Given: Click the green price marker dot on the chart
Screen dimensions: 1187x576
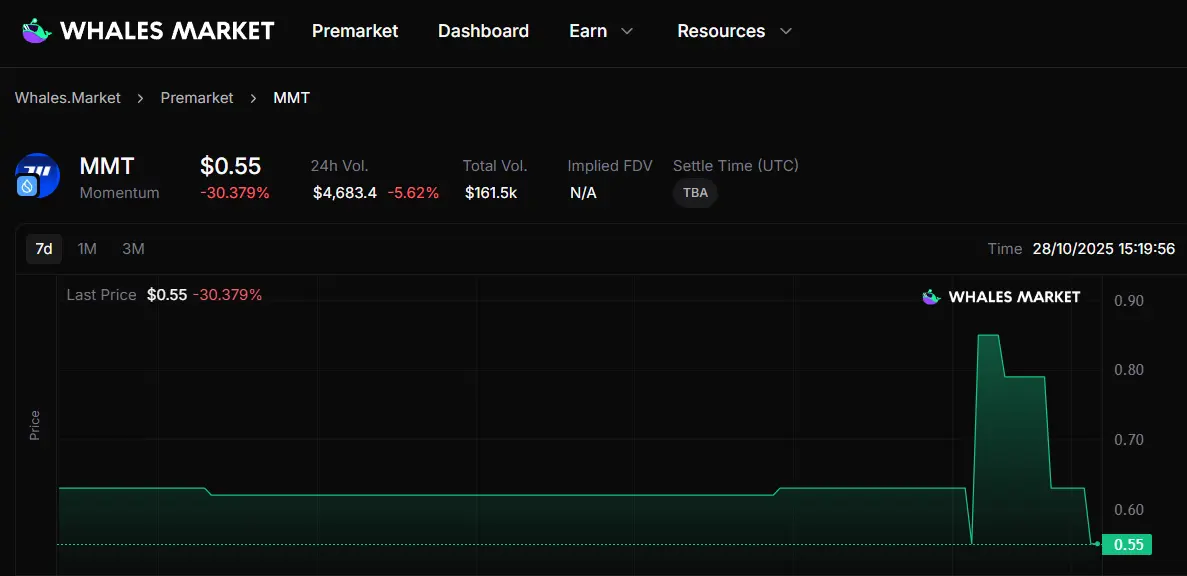Looking at the screenshot, I should (x=1097, y=544).
